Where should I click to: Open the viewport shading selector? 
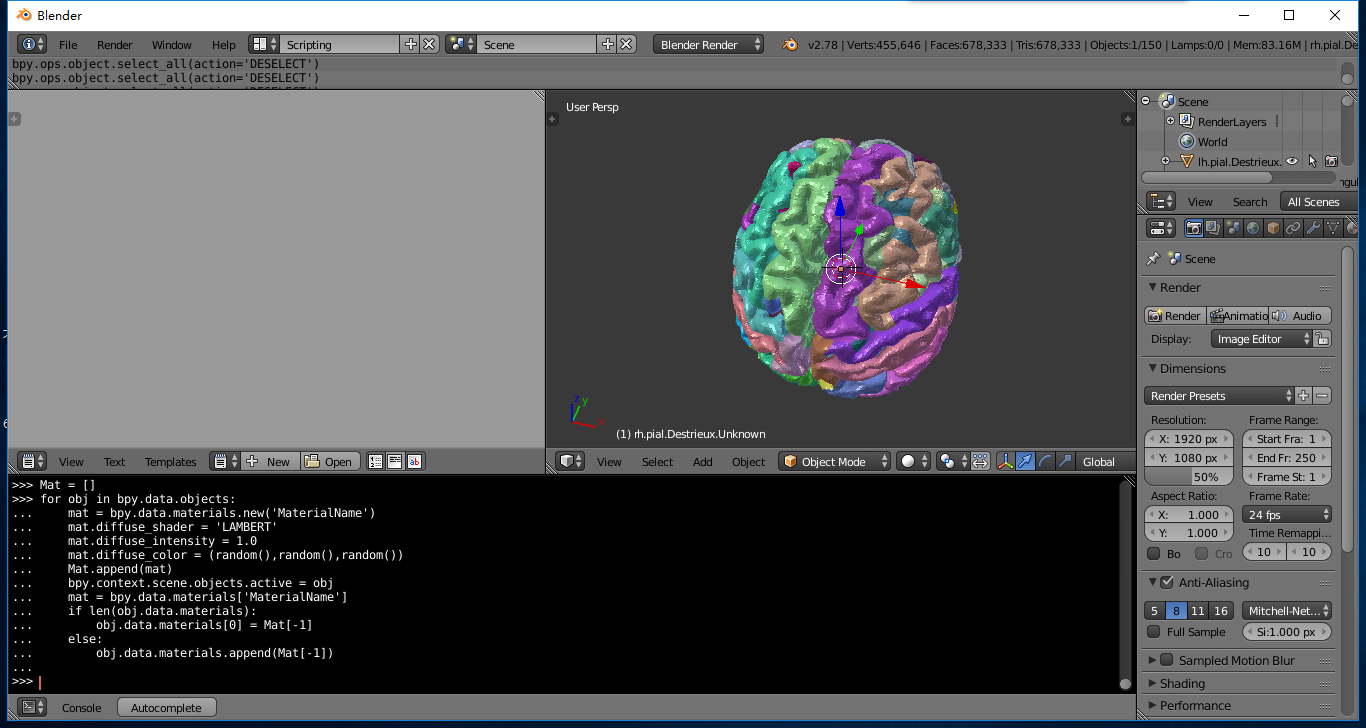tap(913, 461)
